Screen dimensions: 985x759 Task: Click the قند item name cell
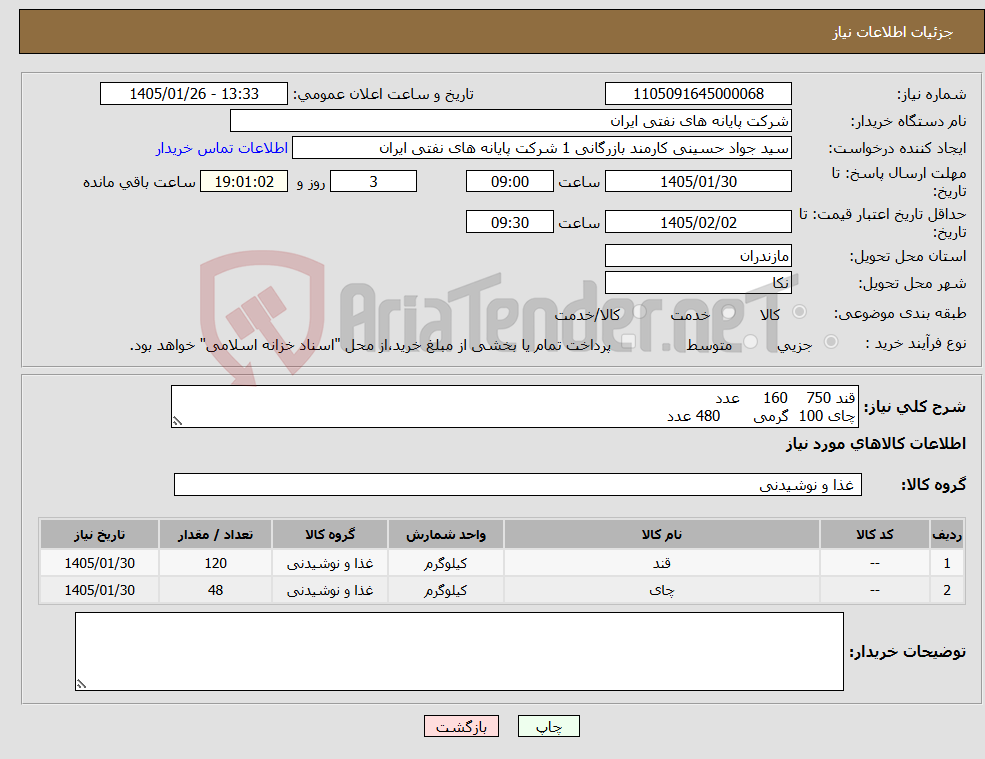tap(661, 563)
